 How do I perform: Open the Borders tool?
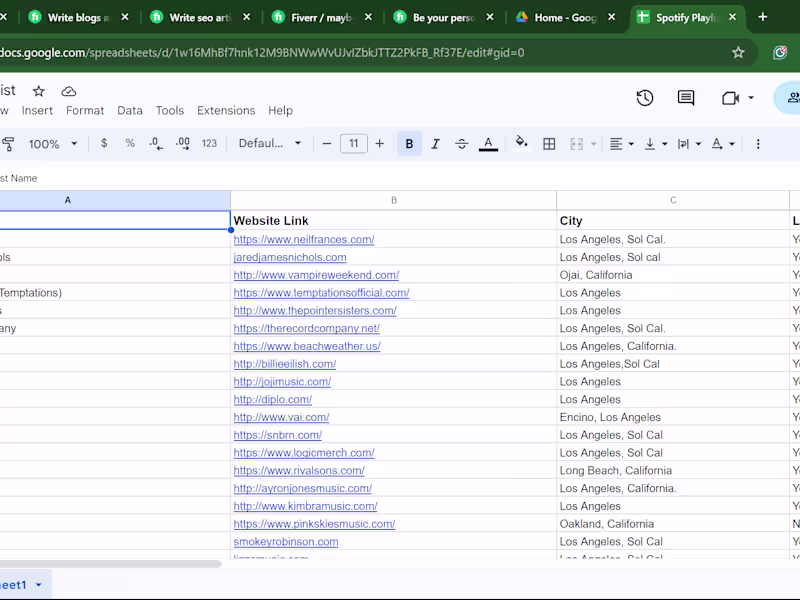[x=549, y=143]
